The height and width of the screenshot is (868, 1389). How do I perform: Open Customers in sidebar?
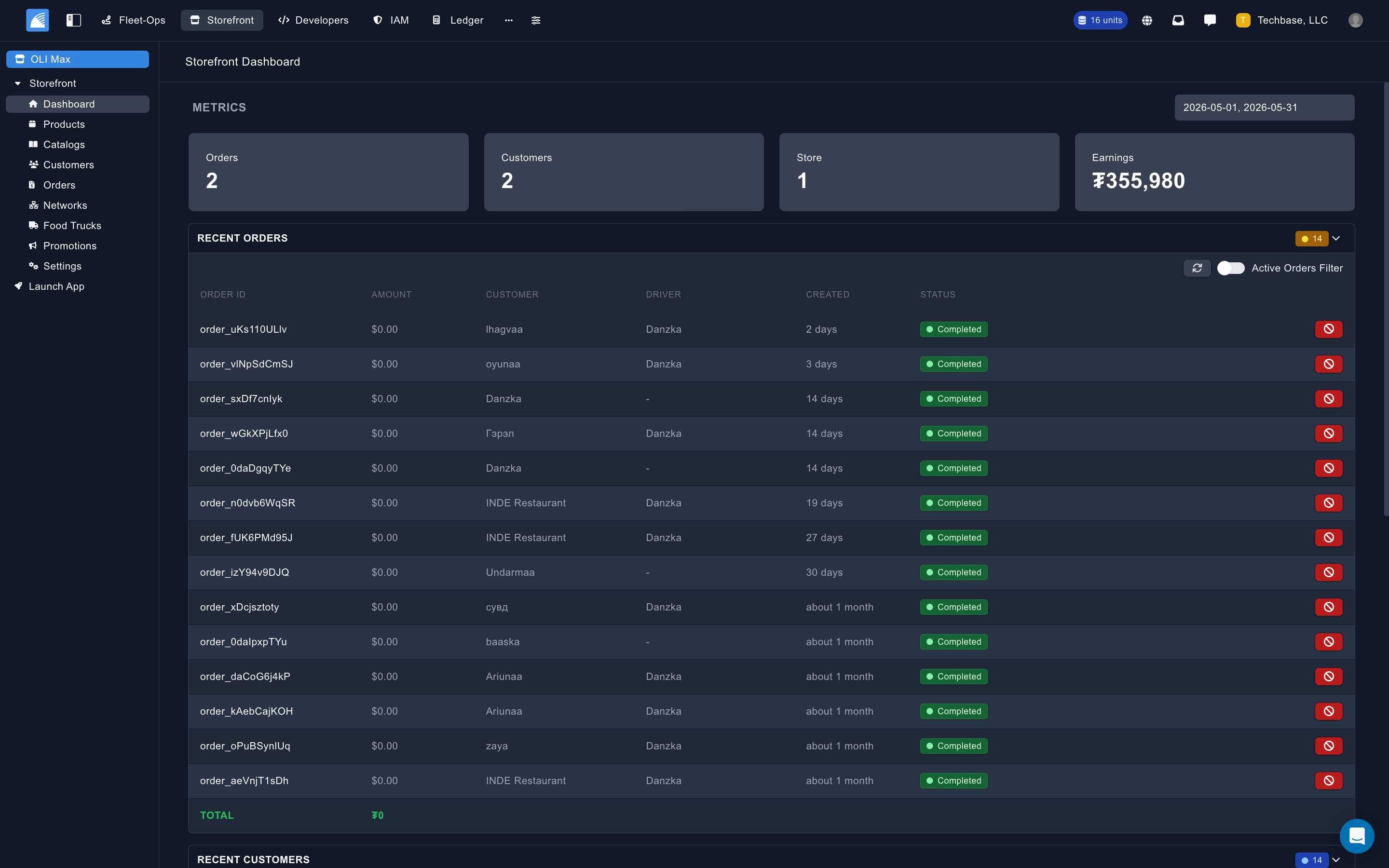pos(78,165)
